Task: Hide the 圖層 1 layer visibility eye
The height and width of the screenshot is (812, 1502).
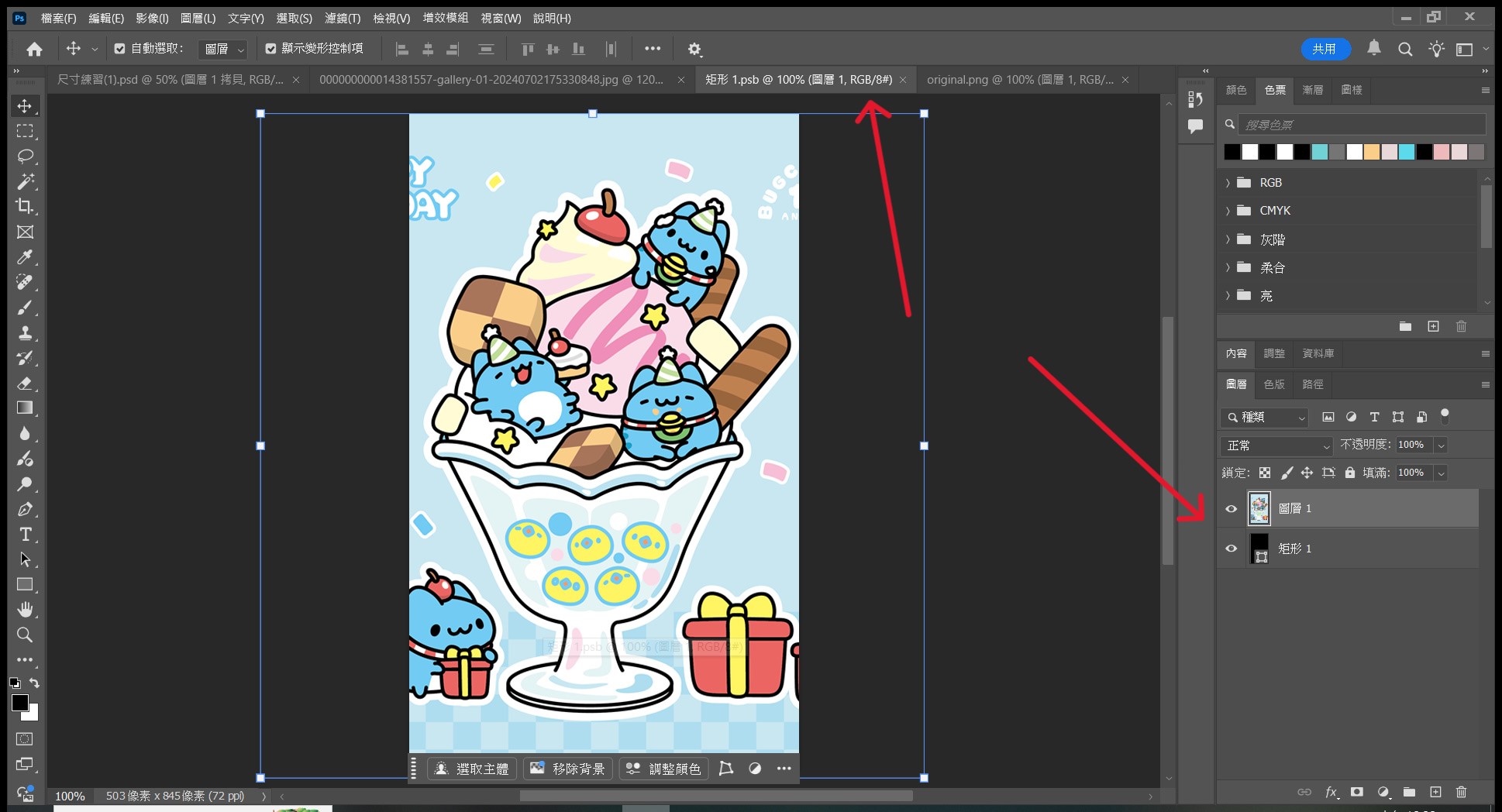Action: (x=1231, y=509)
